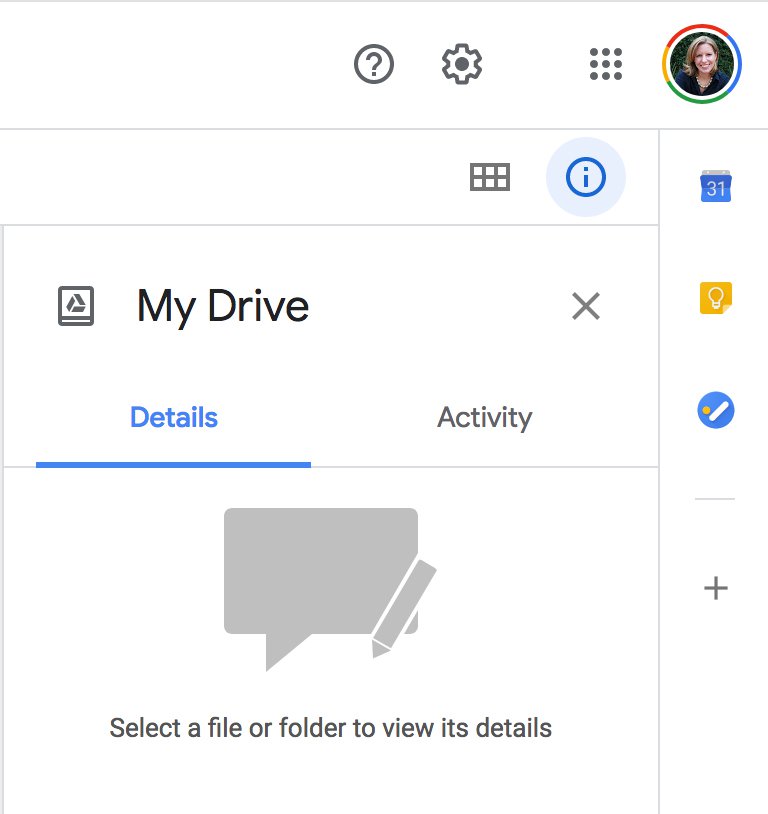Image resolution: width=768 pixels, height=814 pixels.
Task: Select the Details tab
Action: pos(174,417)
